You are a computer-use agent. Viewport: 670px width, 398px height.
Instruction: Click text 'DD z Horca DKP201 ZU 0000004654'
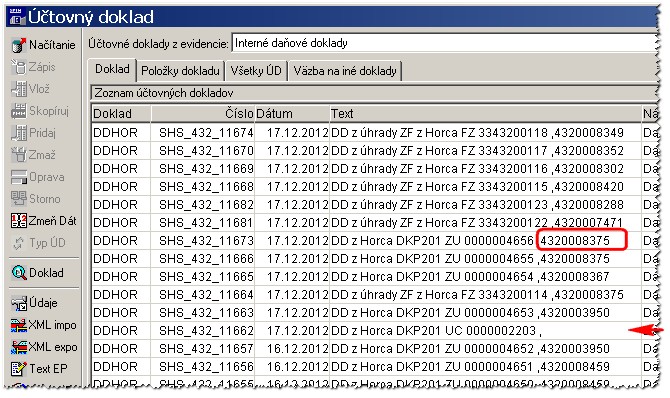coord(432,277)
